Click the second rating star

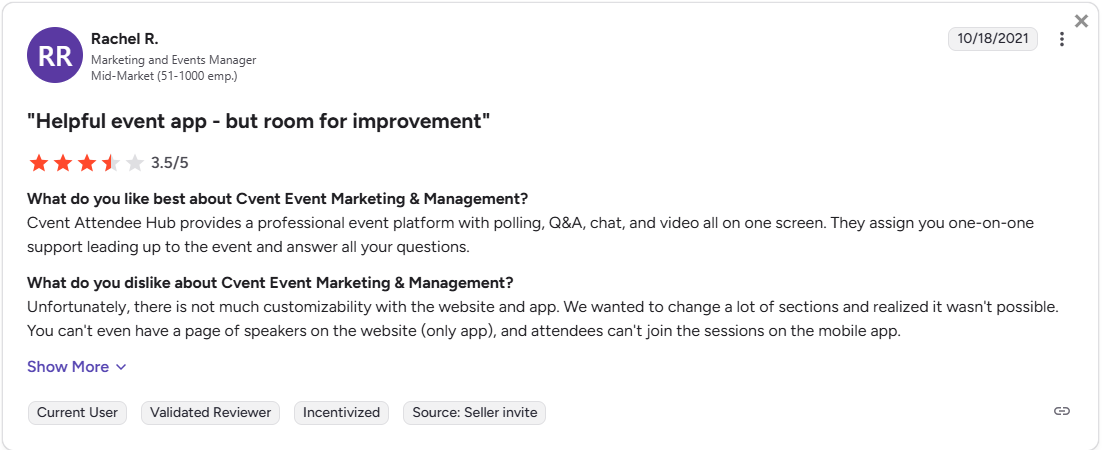[x=63, y=162]
